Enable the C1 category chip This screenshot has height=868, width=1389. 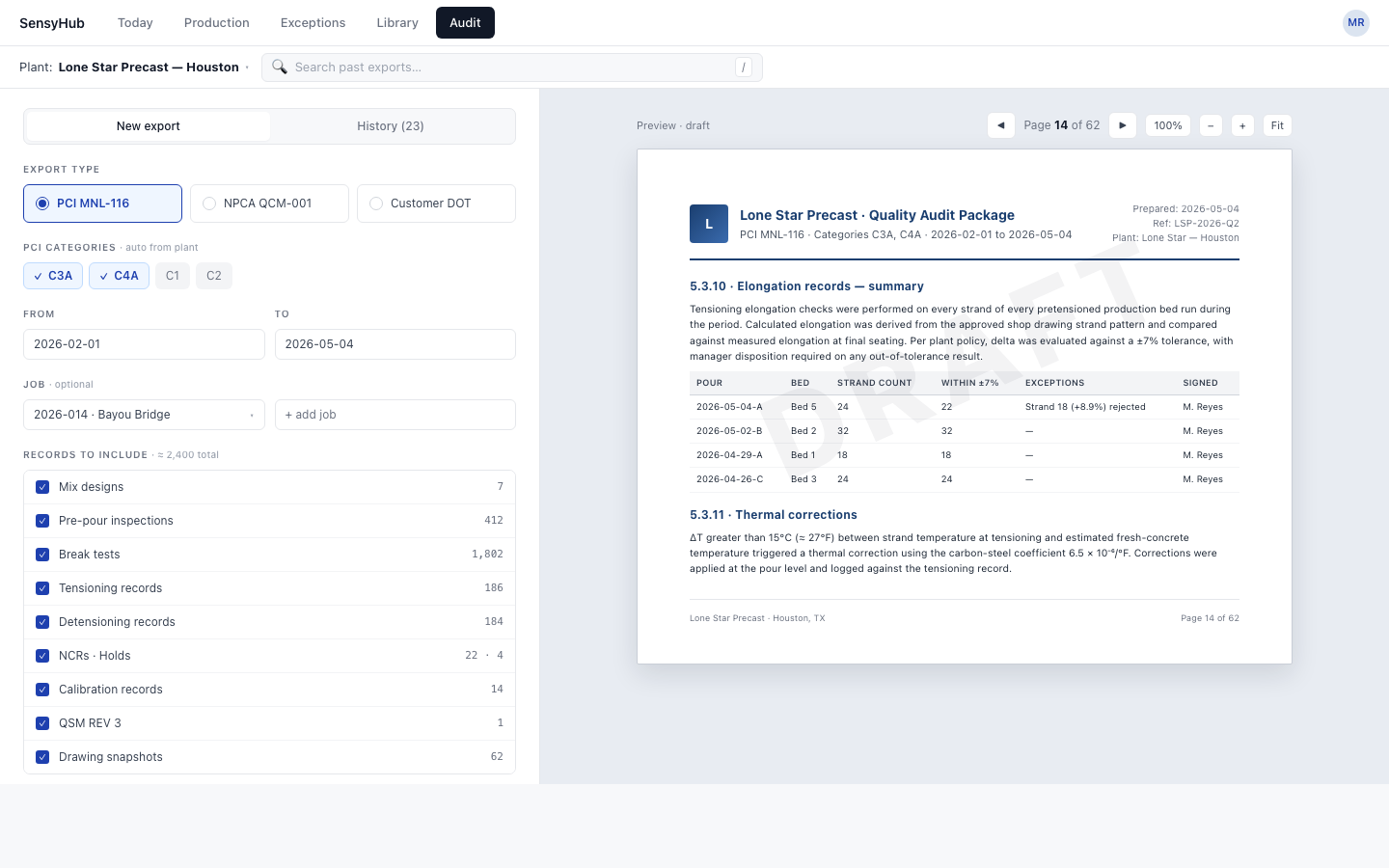point(173,276)
